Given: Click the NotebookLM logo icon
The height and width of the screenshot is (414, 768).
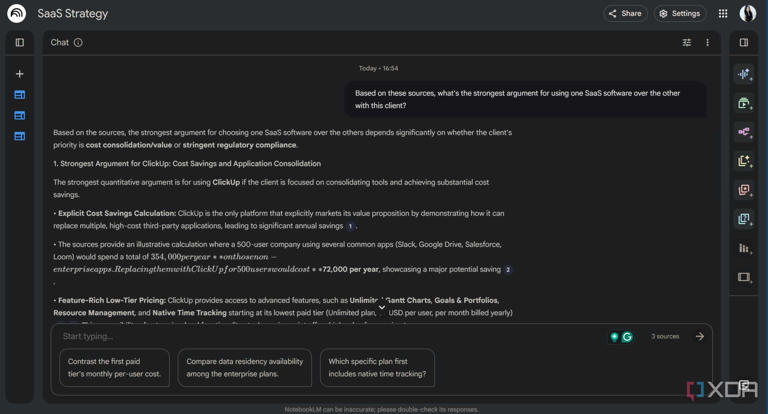Looking at the screenshot, I should click(17, 13).
